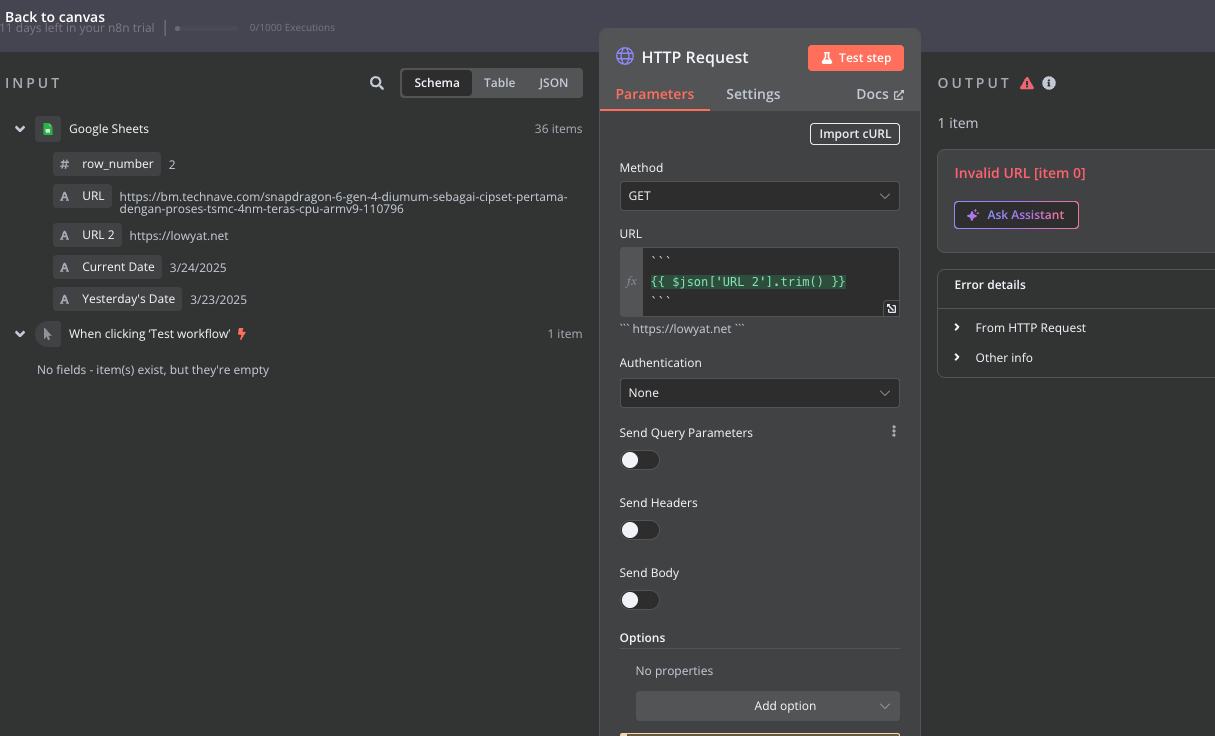Click the executions usage progress bar
The height and width of the screenshot is (736, 1215).
tap(208, 28)
